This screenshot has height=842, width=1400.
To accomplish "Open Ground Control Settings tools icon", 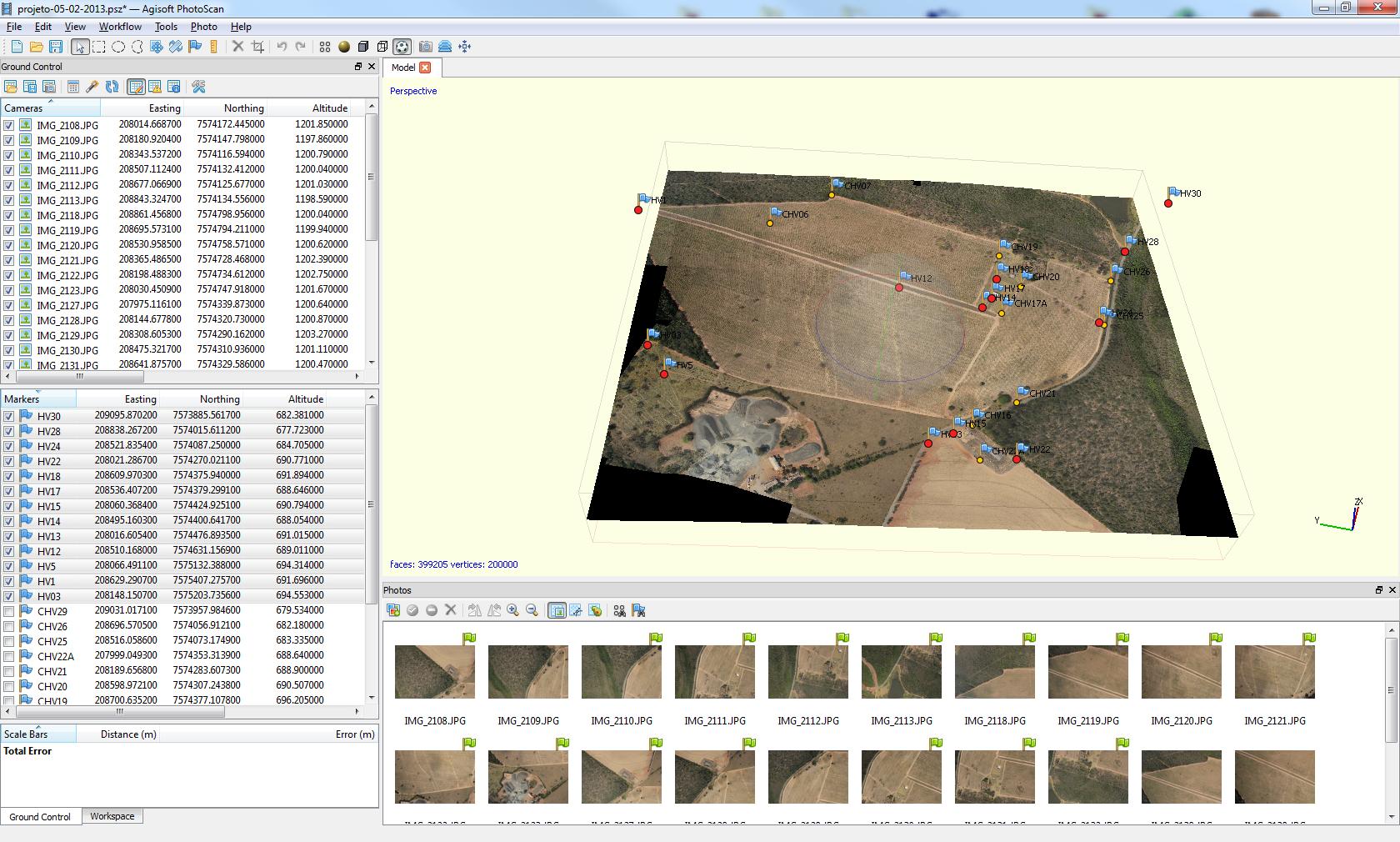I will [x=198, y=87].
